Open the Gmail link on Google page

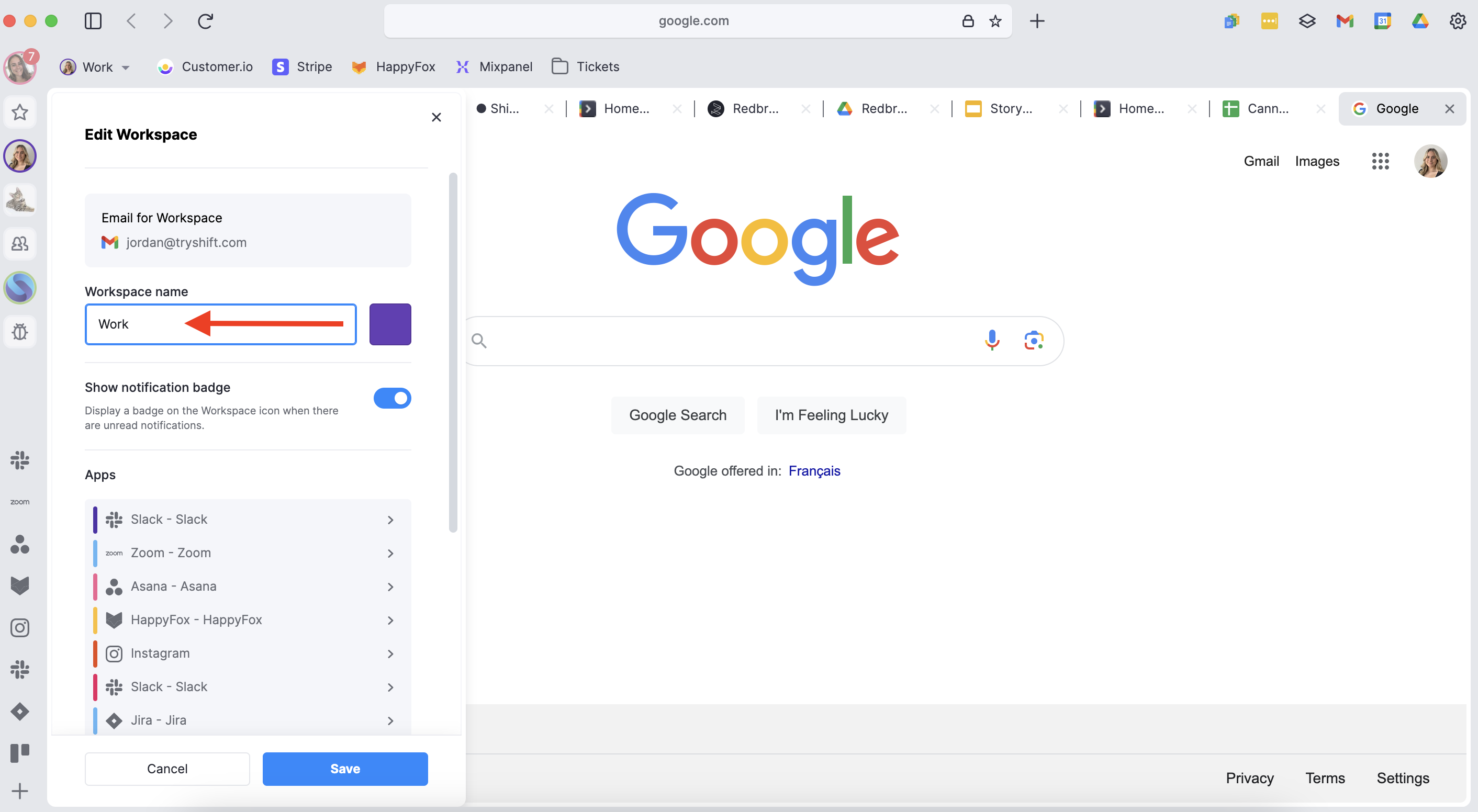click(1261, 161)
